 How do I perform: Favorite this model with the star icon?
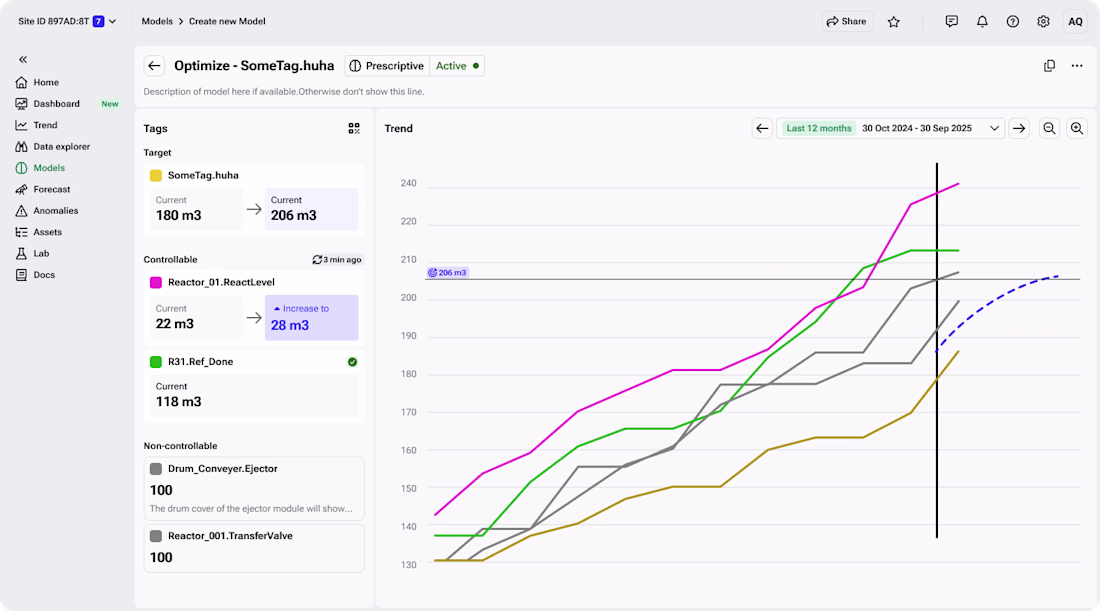tap(894, 21)
